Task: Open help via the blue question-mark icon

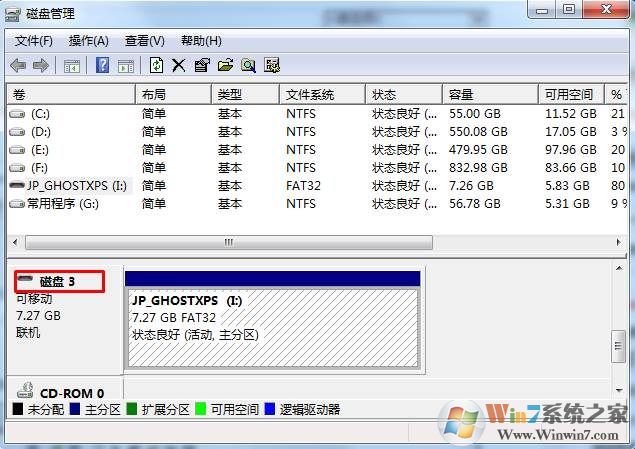Action: [x=102, y=65]
